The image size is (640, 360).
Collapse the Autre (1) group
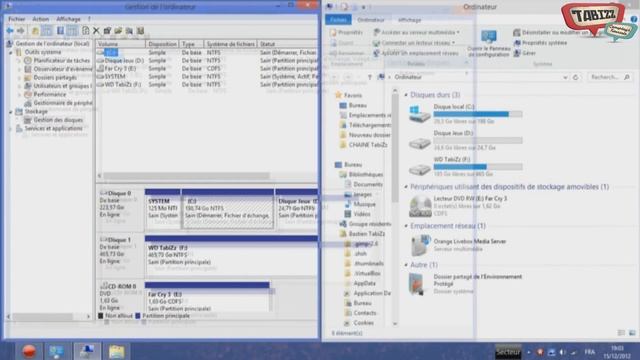click(406, 265)
